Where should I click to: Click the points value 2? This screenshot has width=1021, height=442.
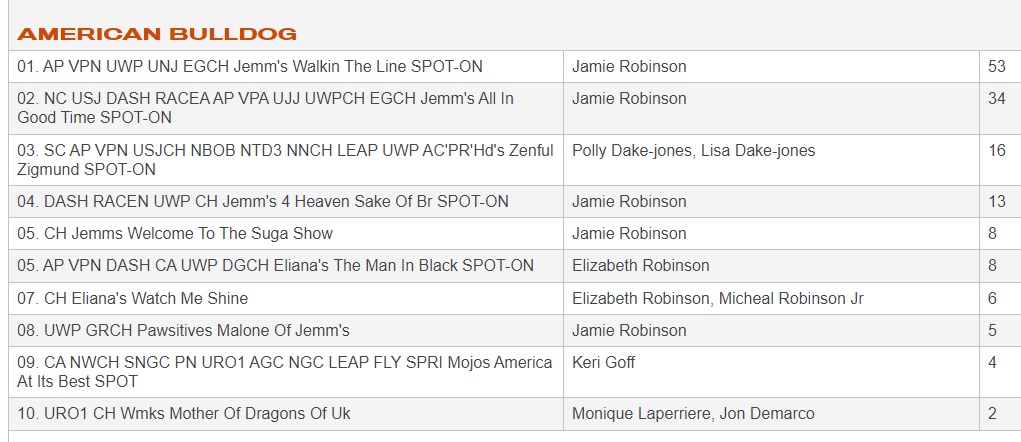pos(992,414)
